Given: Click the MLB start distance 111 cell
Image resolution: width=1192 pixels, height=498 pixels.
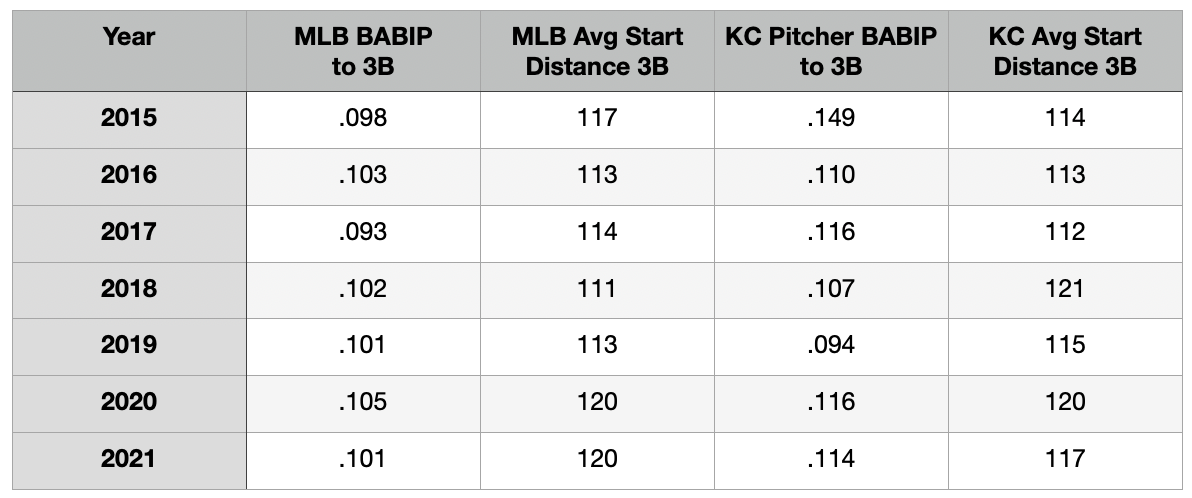Looking at the screenshot, I should (597, 289).
